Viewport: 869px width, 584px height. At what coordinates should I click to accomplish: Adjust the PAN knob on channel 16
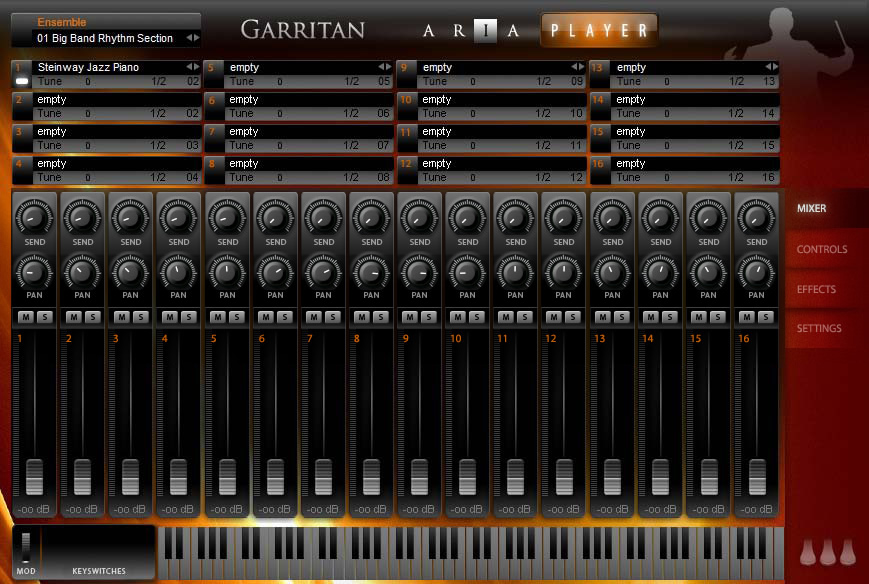click(x=756, y=271)
